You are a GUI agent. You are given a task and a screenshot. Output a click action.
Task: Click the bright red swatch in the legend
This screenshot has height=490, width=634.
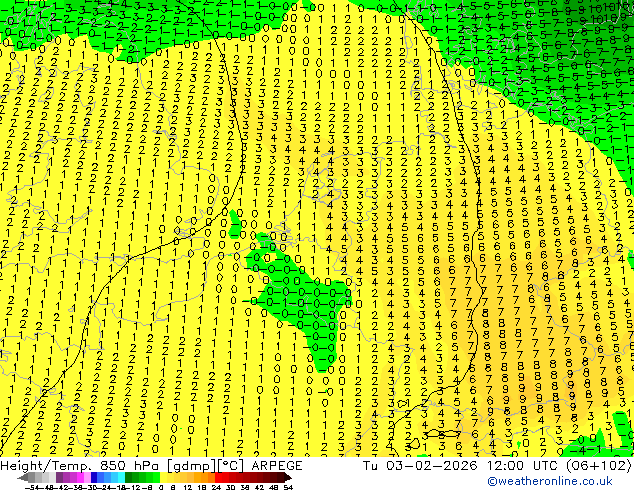(218, 478)
